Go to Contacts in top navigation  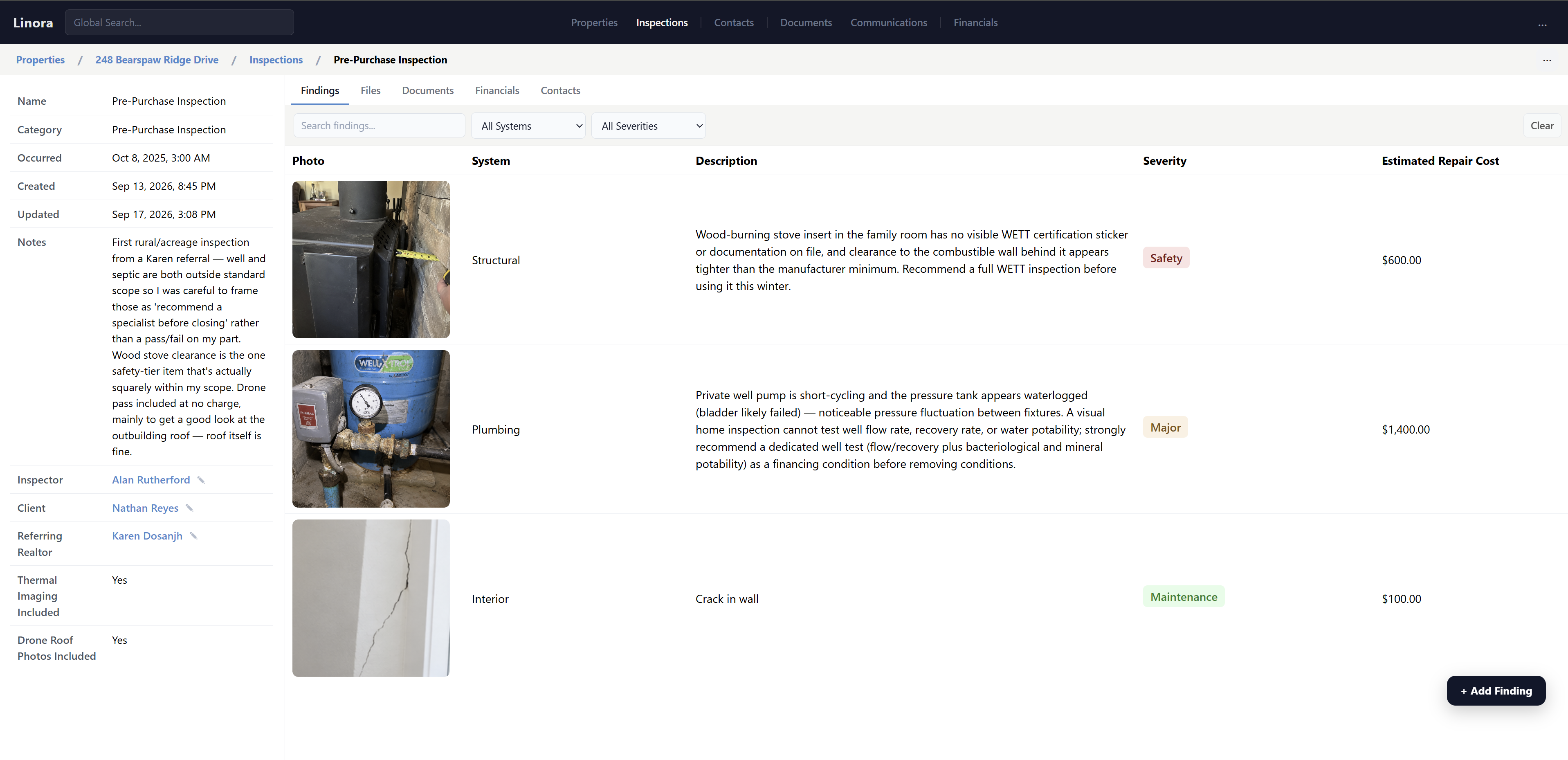[733, 22]
